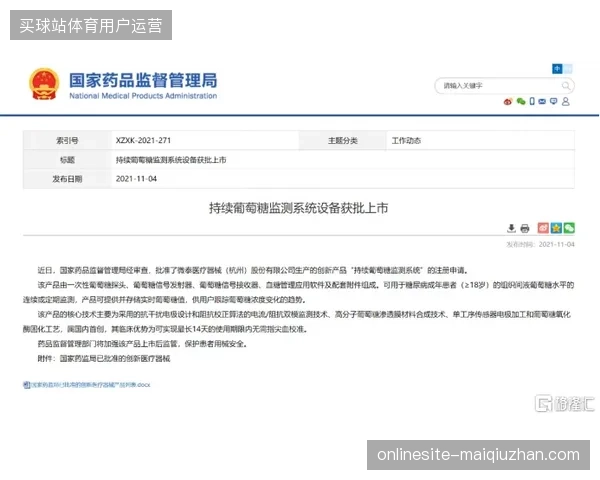The width and height of the screenshot is (600, 480).
Task: Share the article to Qzone via the star icon
Action: pos(556,228)
